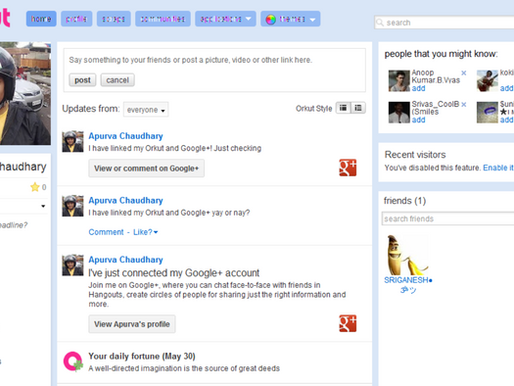Open the communities tab
This screenshot has height=386, width=514.
point(163,19)
